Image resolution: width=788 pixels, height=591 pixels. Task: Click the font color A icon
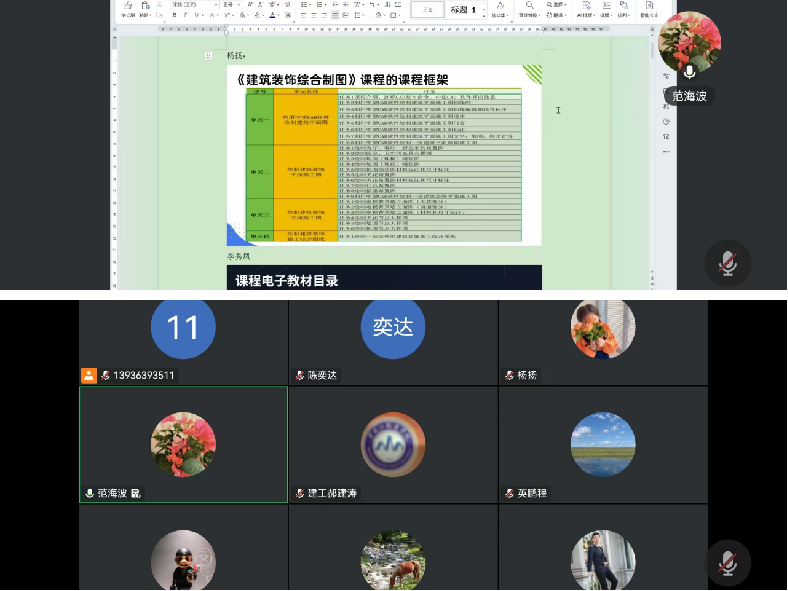pos(274,16)
